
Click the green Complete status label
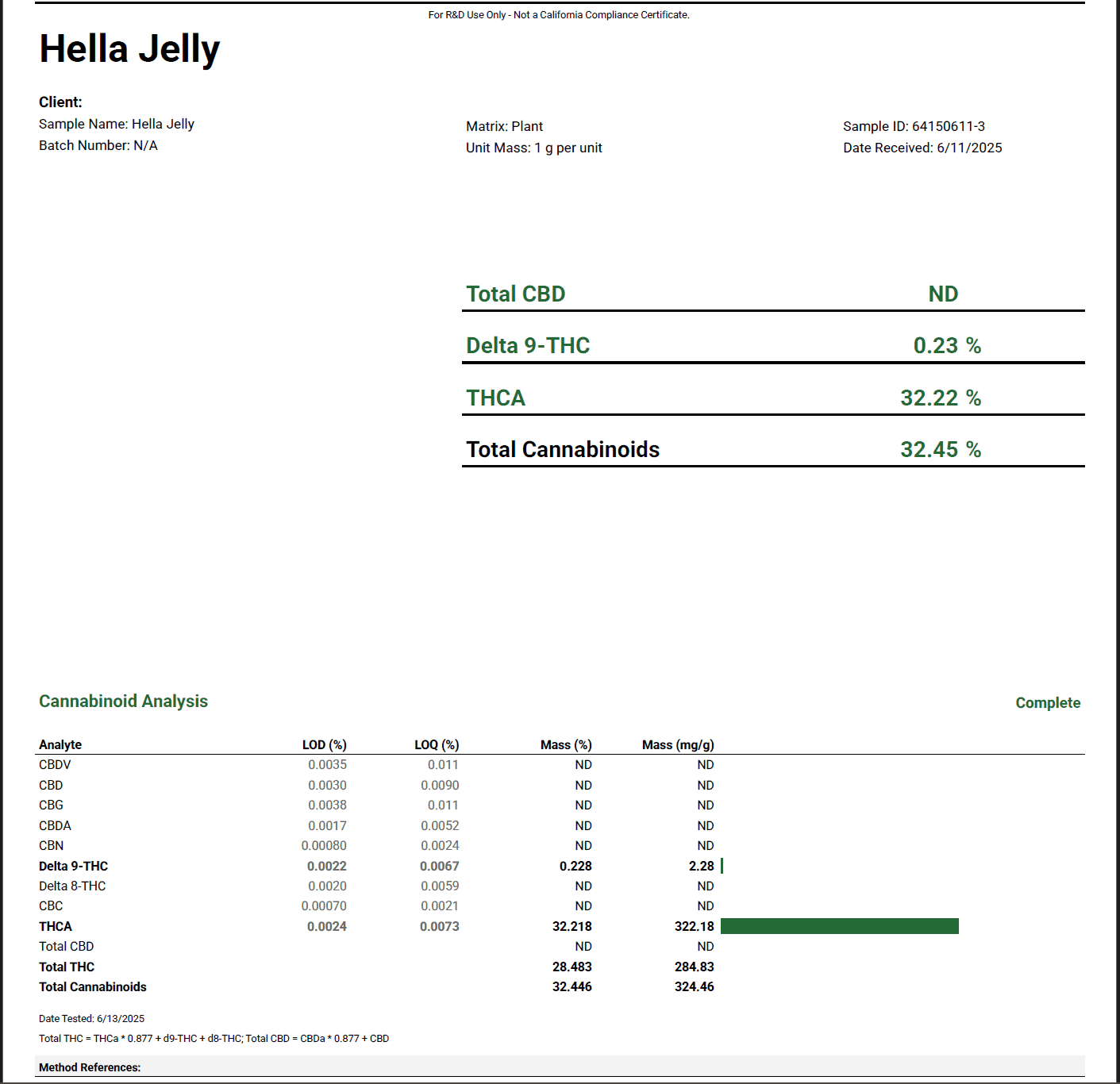[1047, 703]
